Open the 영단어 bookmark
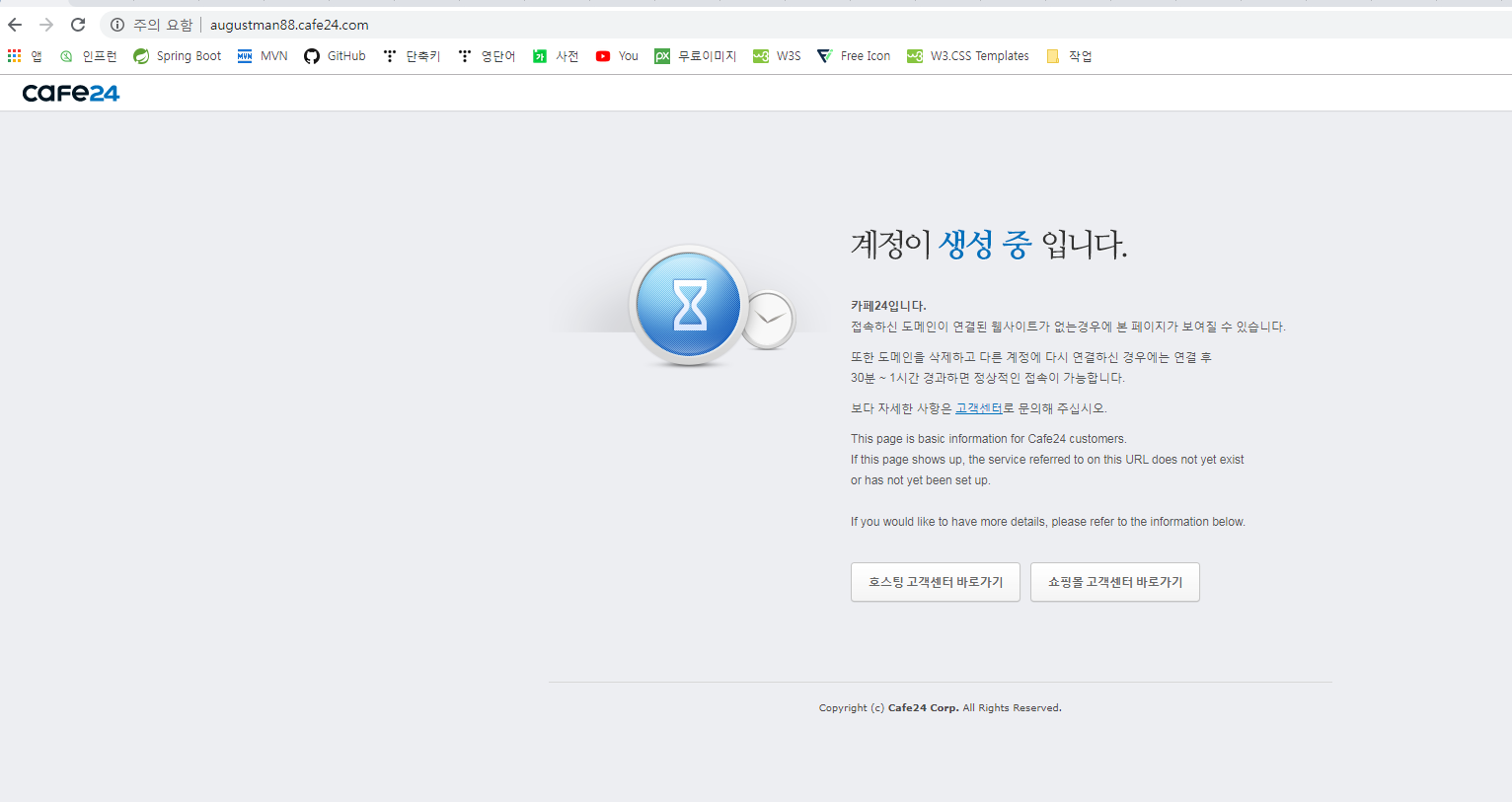Screen dimensions: 1512x802 click(487, 56)
